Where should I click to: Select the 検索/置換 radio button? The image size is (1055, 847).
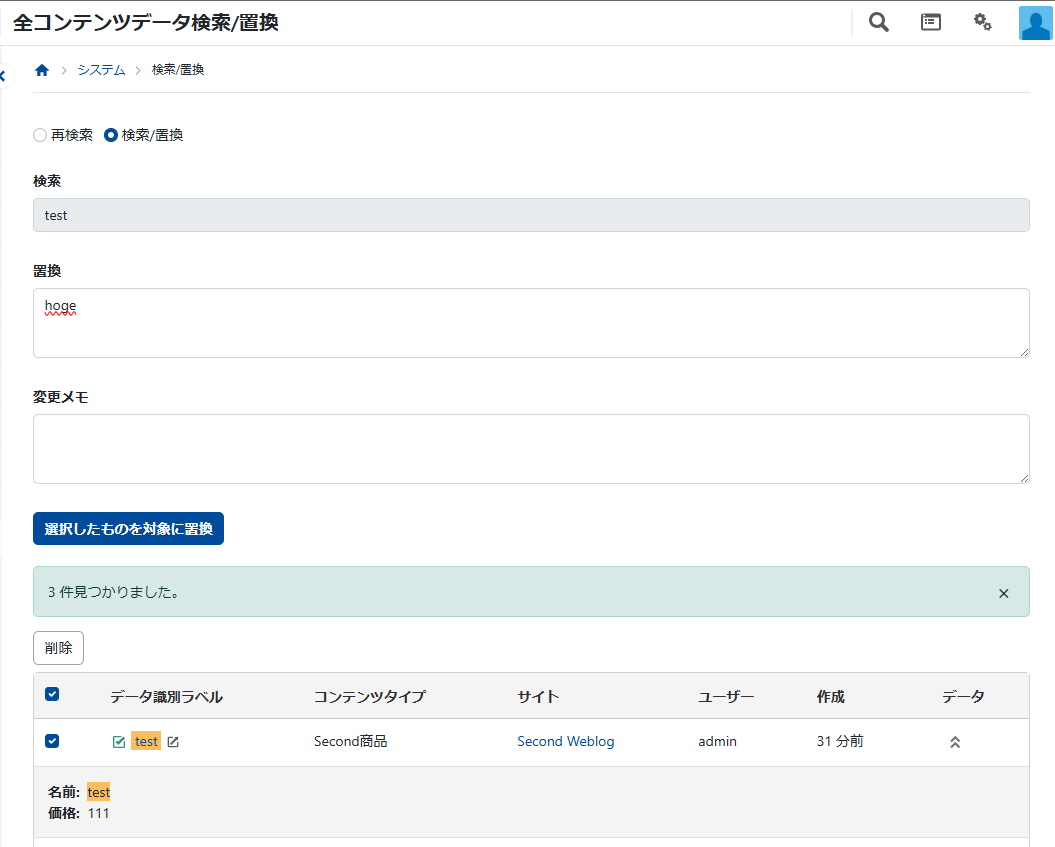coord(111,135)
